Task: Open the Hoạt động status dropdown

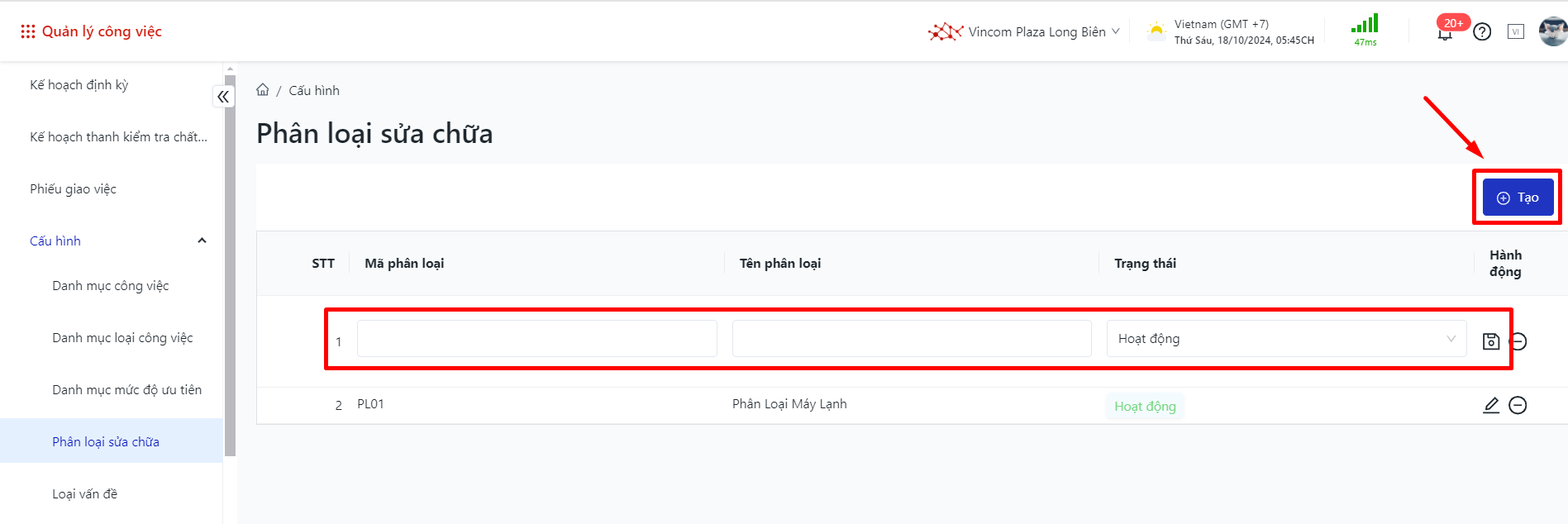Action: pyautogui.click(x=1286, y=339)
